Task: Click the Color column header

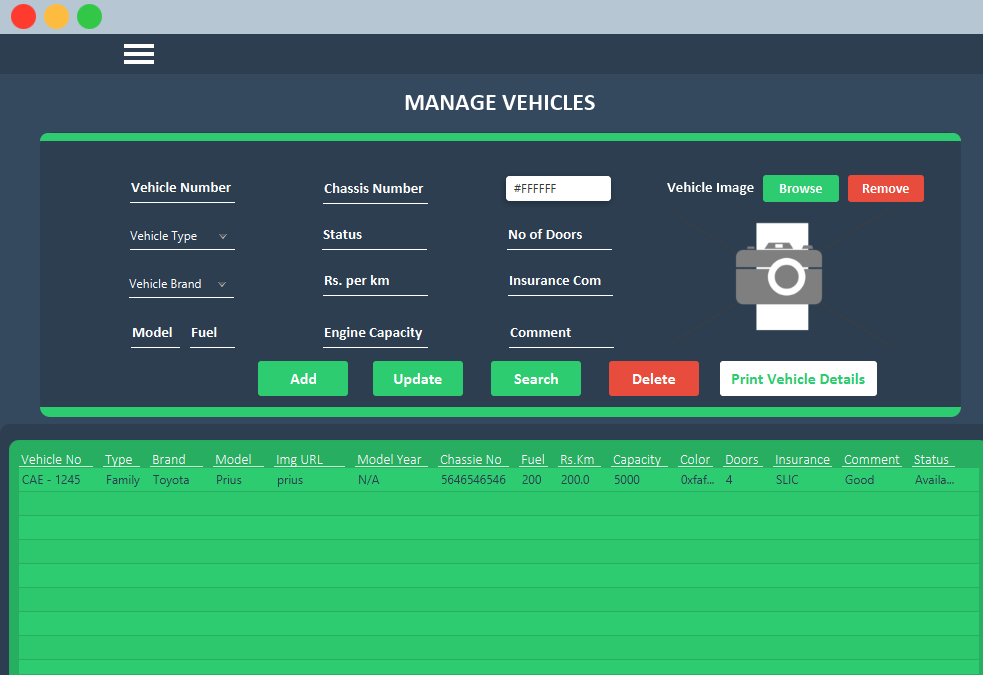Action: pyautogui.click(x=695, y=459)
